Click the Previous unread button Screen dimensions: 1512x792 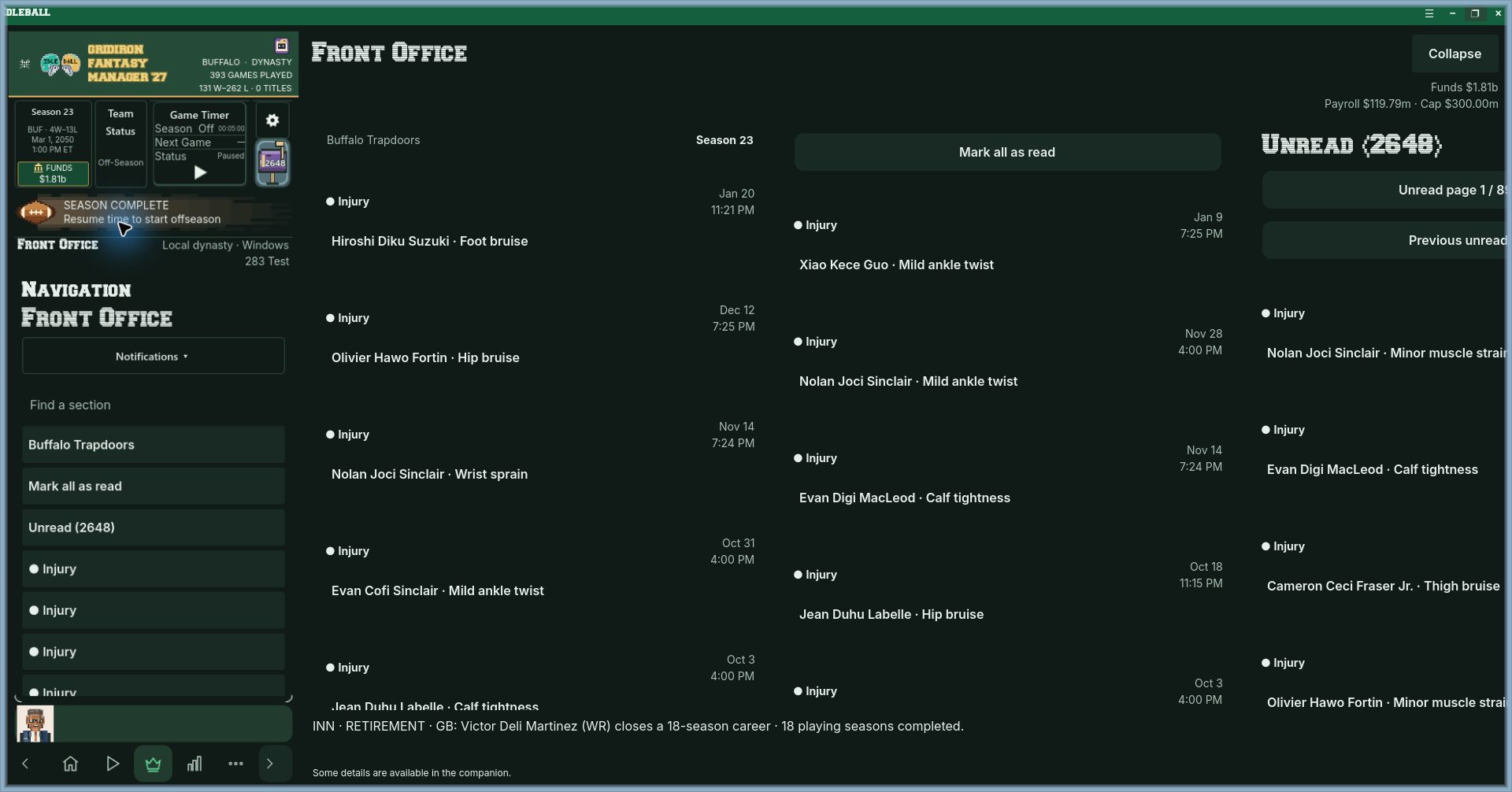click(x=1384, y=240)
